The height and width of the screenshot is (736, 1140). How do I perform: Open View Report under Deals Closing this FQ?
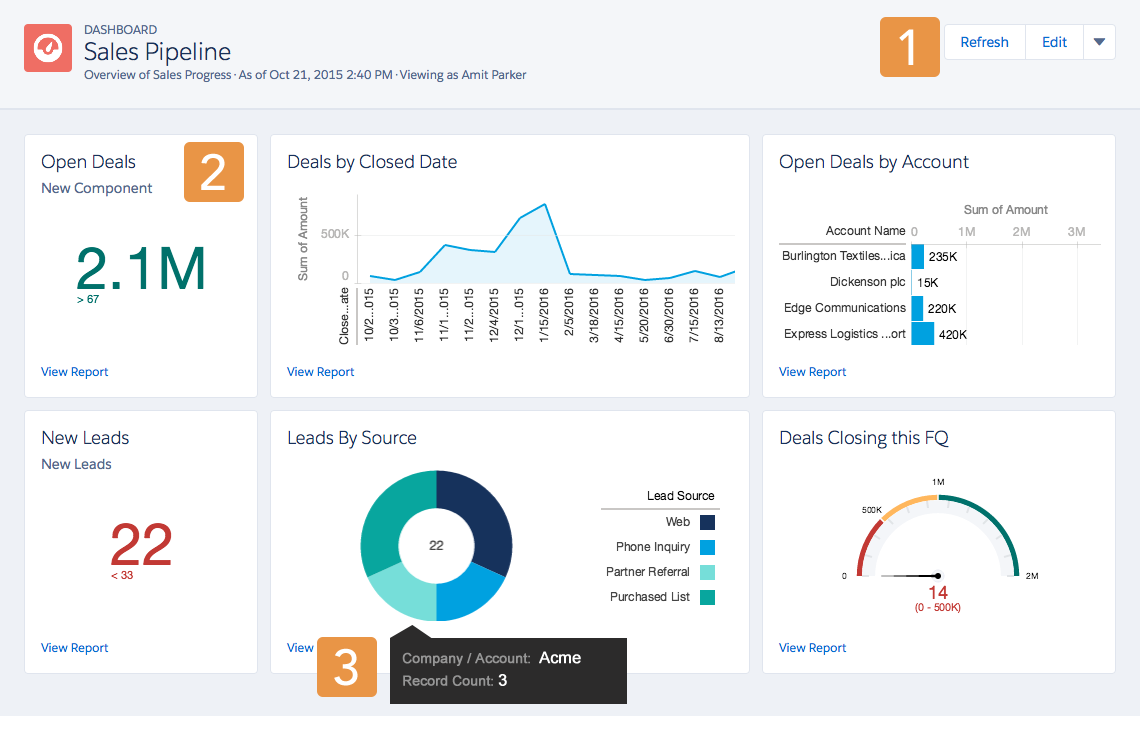click(812, 647)
